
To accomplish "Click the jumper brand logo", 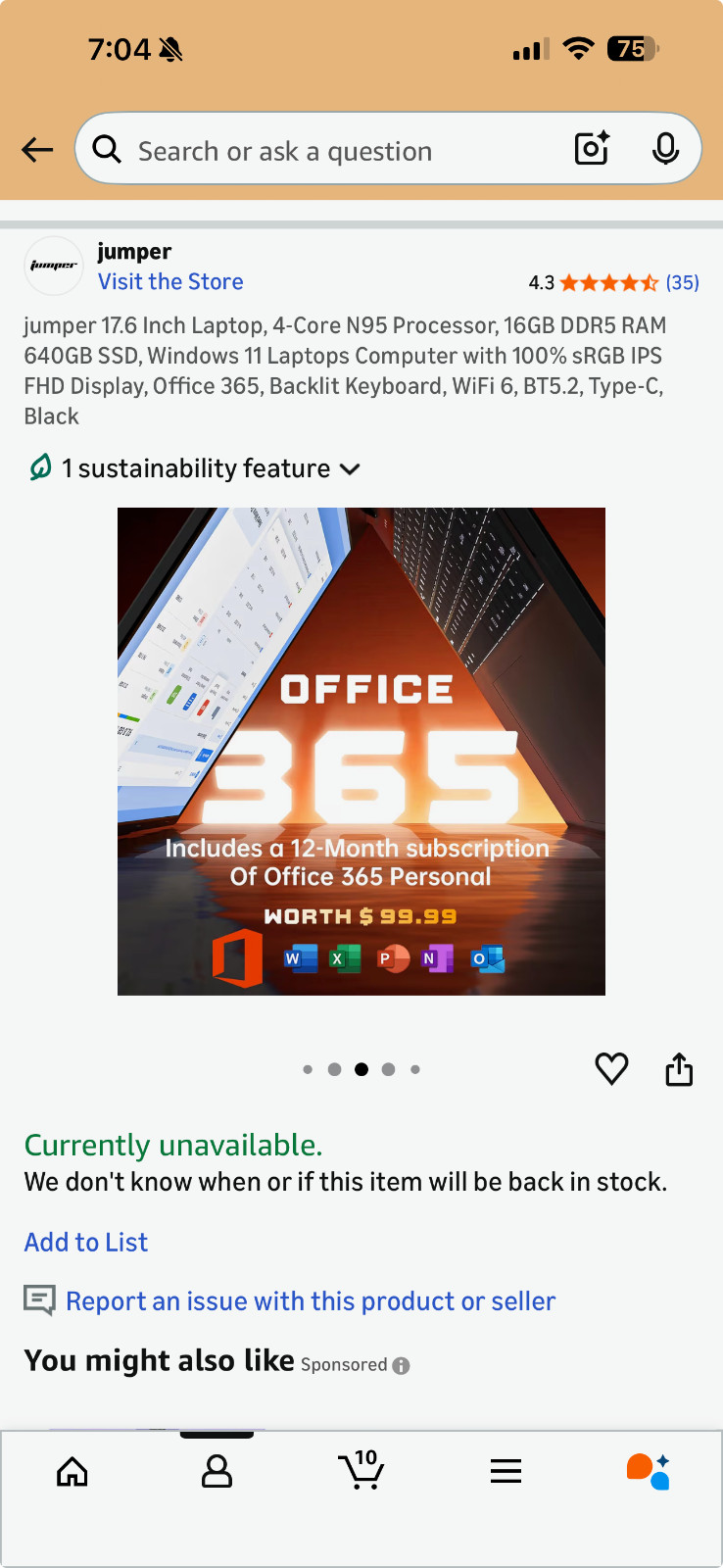I will point(54,266).
